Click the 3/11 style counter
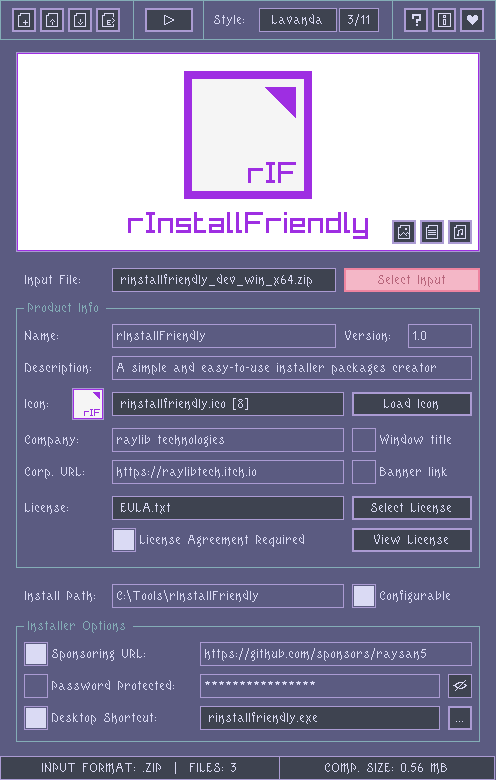This screenshot has height=780, width=496. [359, 20]
